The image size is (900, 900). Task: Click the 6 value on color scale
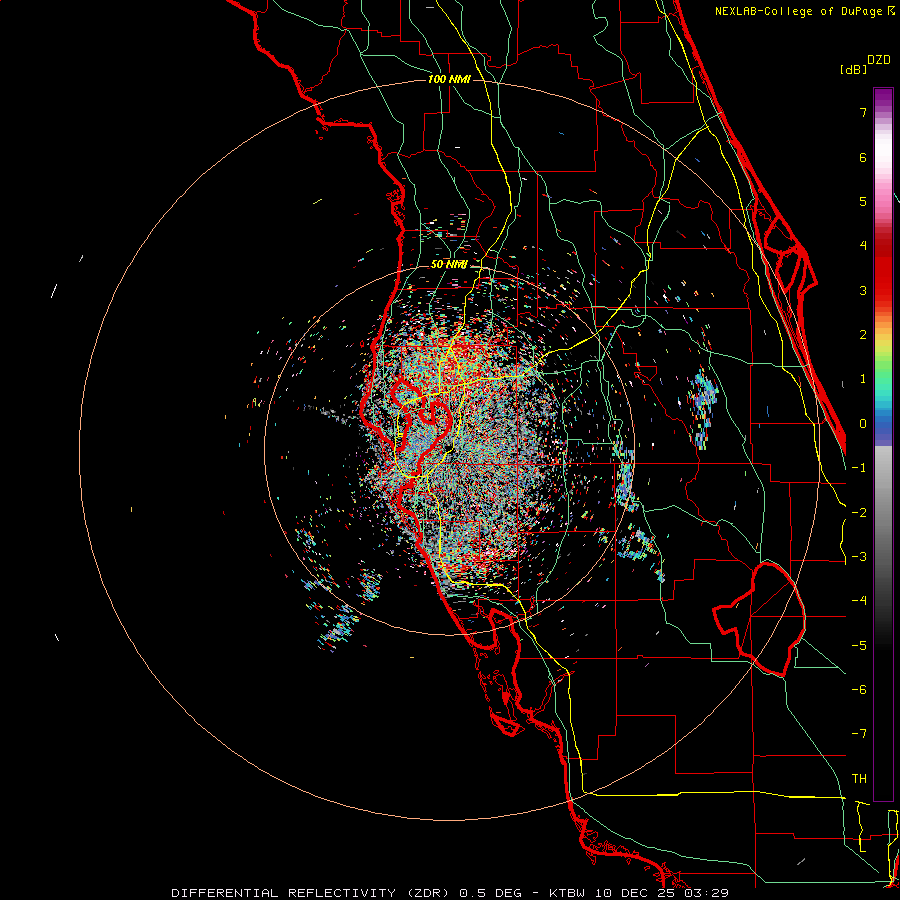(863, 157)
